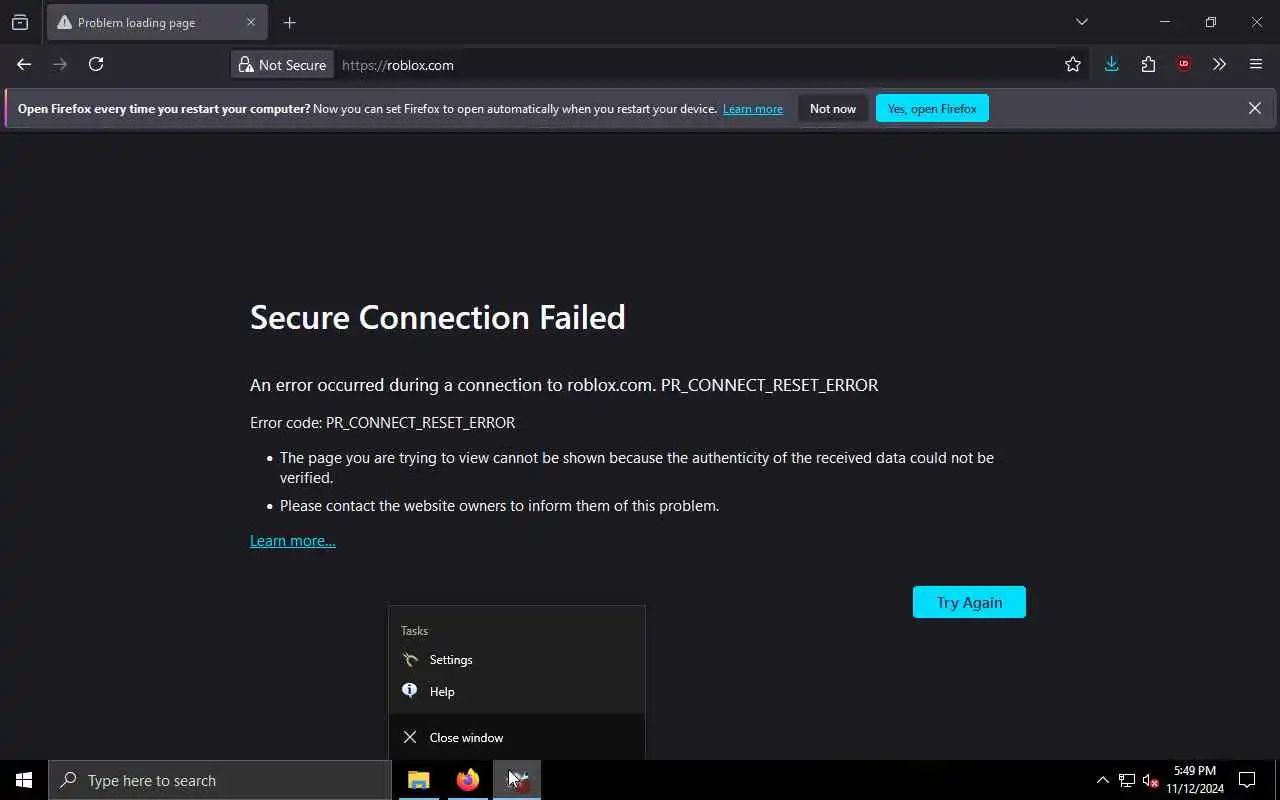1280x800 pixels.
Task: Show more tools overflow chevrons
Action: coord(1219,64)
